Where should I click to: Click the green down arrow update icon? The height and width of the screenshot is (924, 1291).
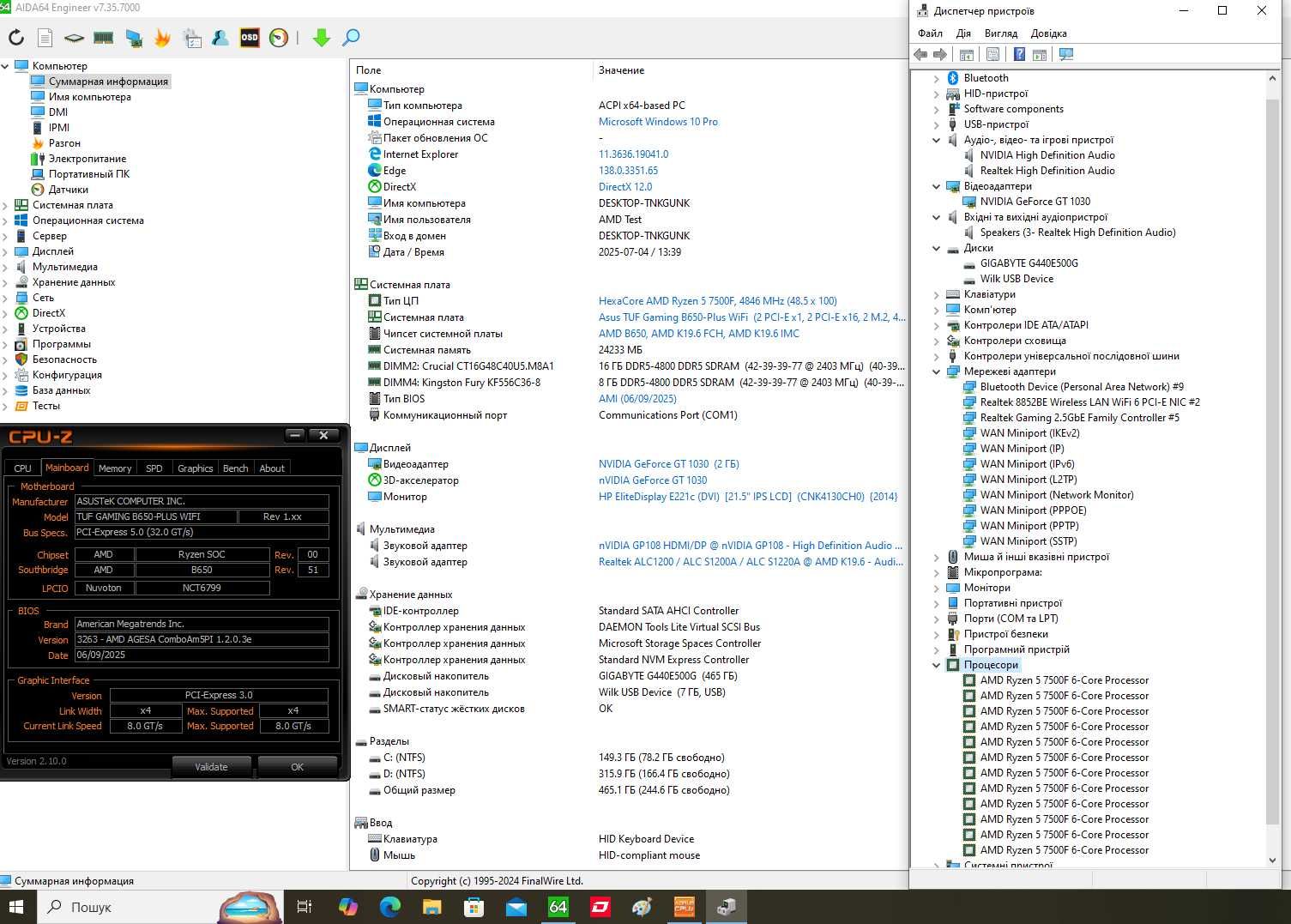click(x=322, y=38)
